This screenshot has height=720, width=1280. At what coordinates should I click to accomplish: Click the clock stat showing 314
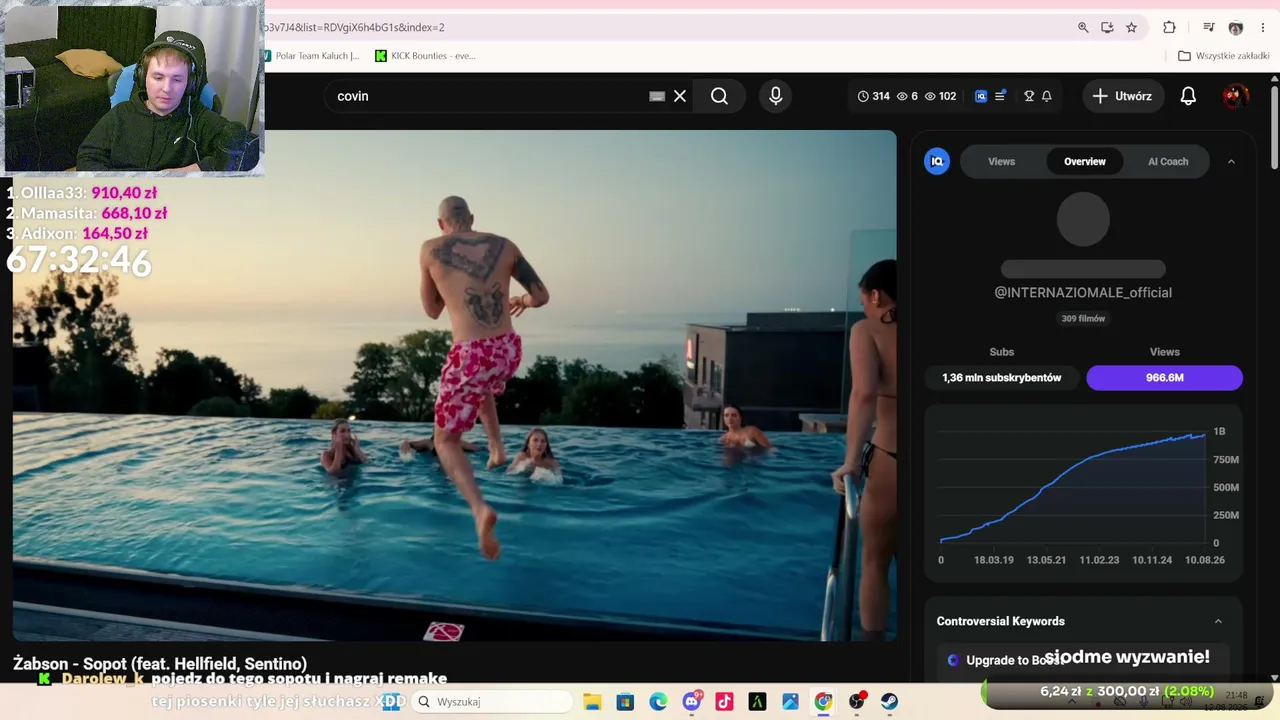click(x=874, y=96)
